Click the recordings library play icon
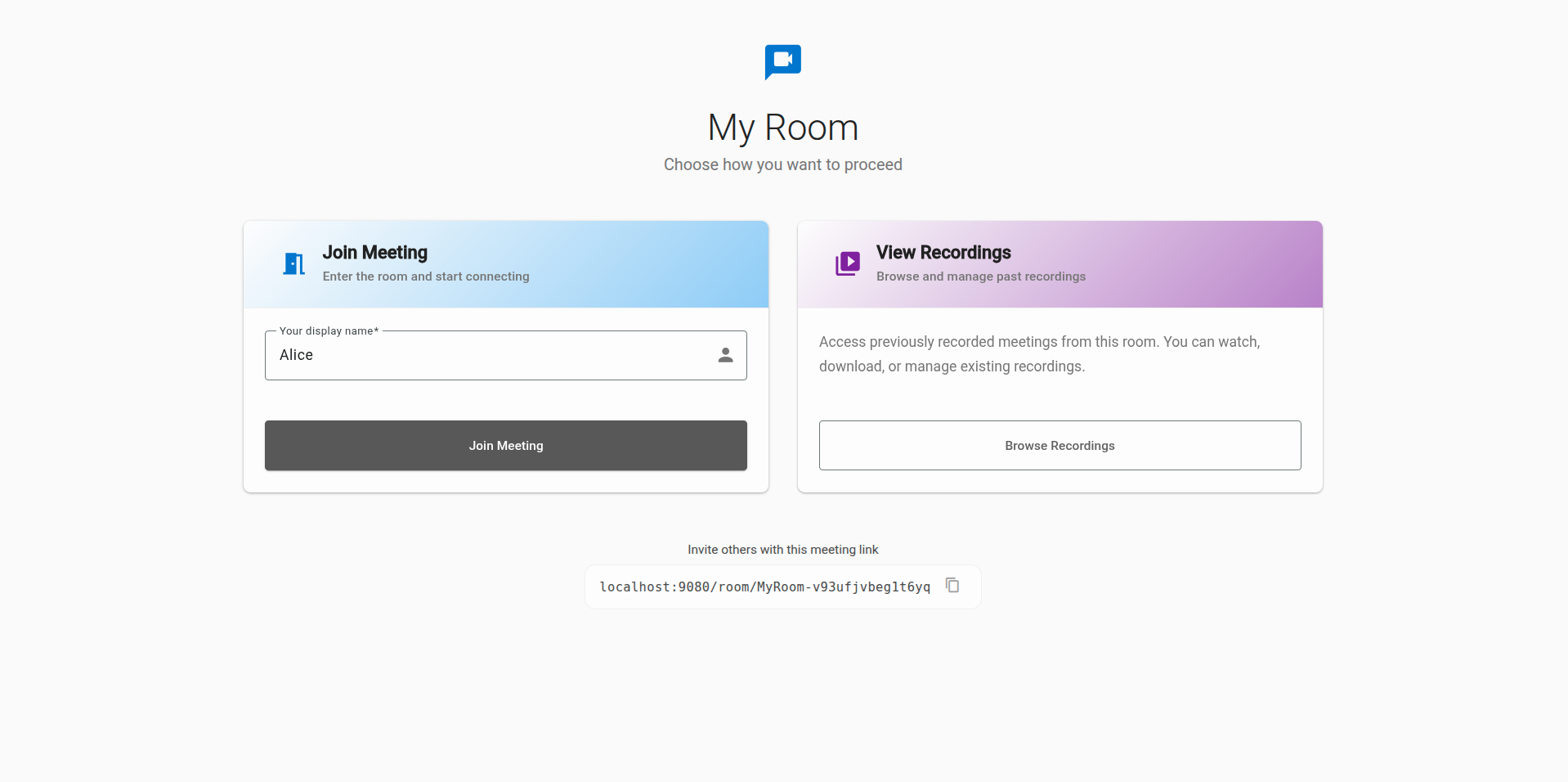 point(847,263)
